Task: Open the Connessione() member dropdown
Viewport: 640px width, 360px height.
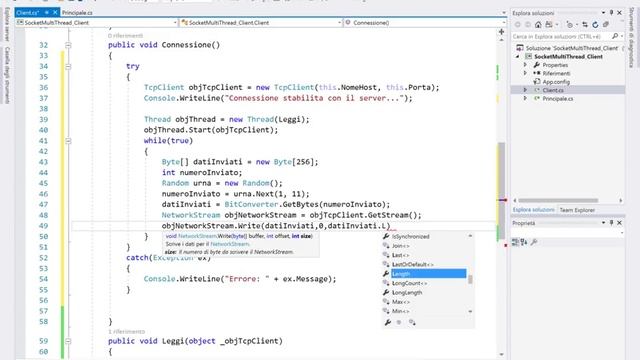Action: click(503, 23)
